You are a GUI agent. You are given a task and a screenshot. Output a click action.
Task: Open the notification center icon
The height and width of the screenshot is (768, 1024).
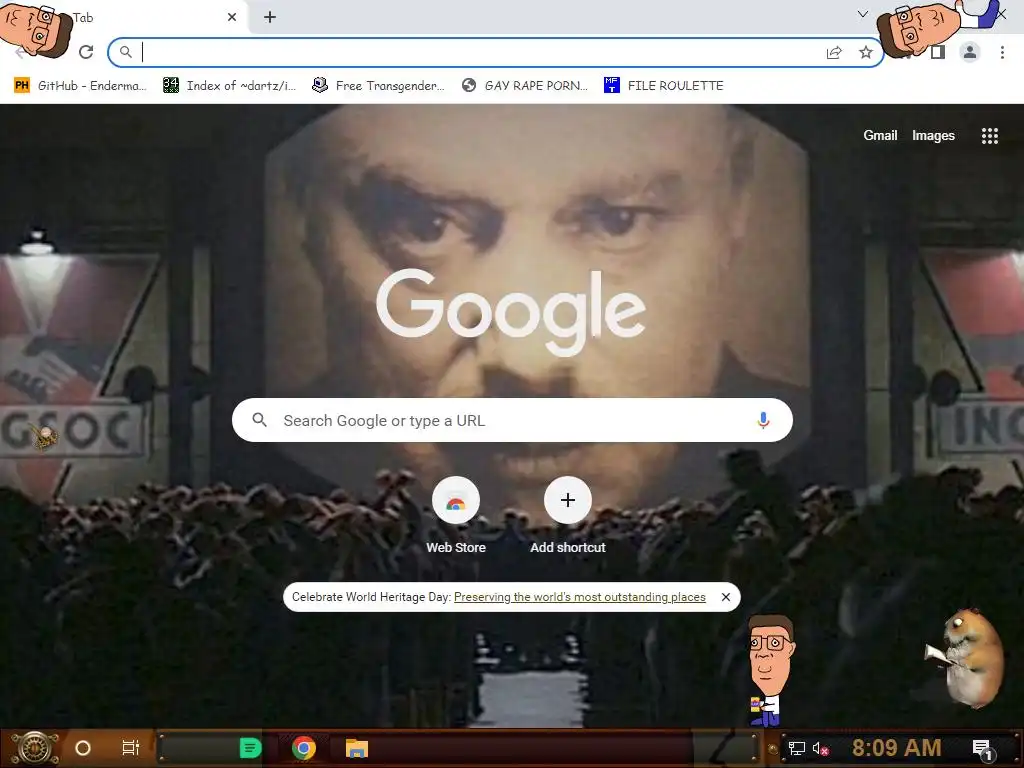tap(982, 748)
